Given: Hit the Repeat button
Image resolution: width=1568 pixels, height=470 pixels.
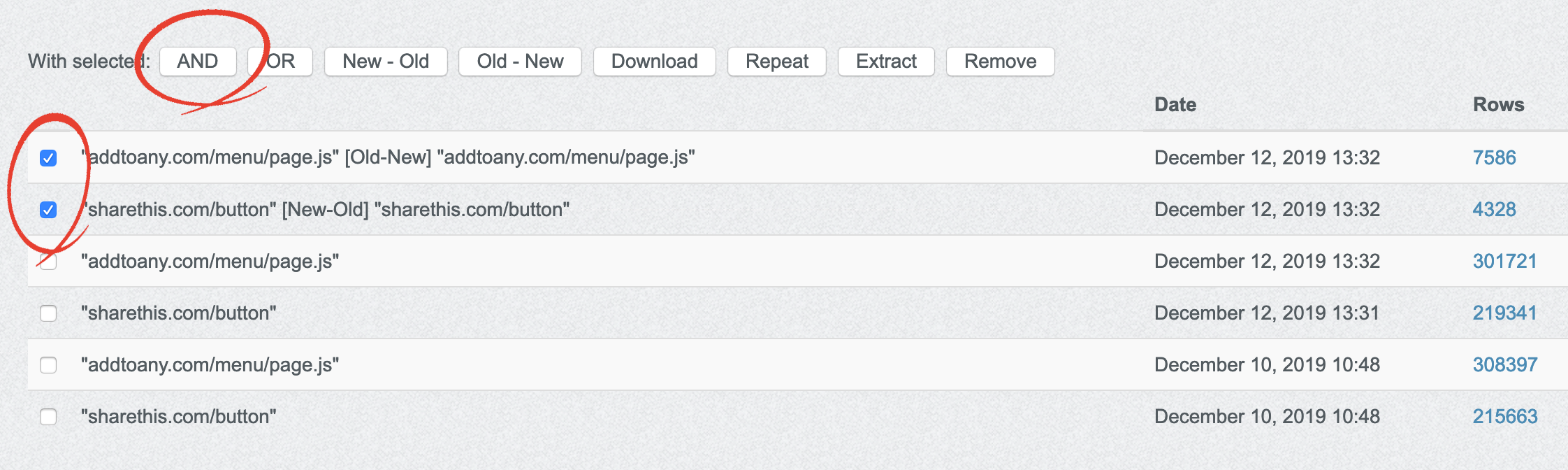Looking at the screenshot, I should pyautogui.click(x=776, y=62).
